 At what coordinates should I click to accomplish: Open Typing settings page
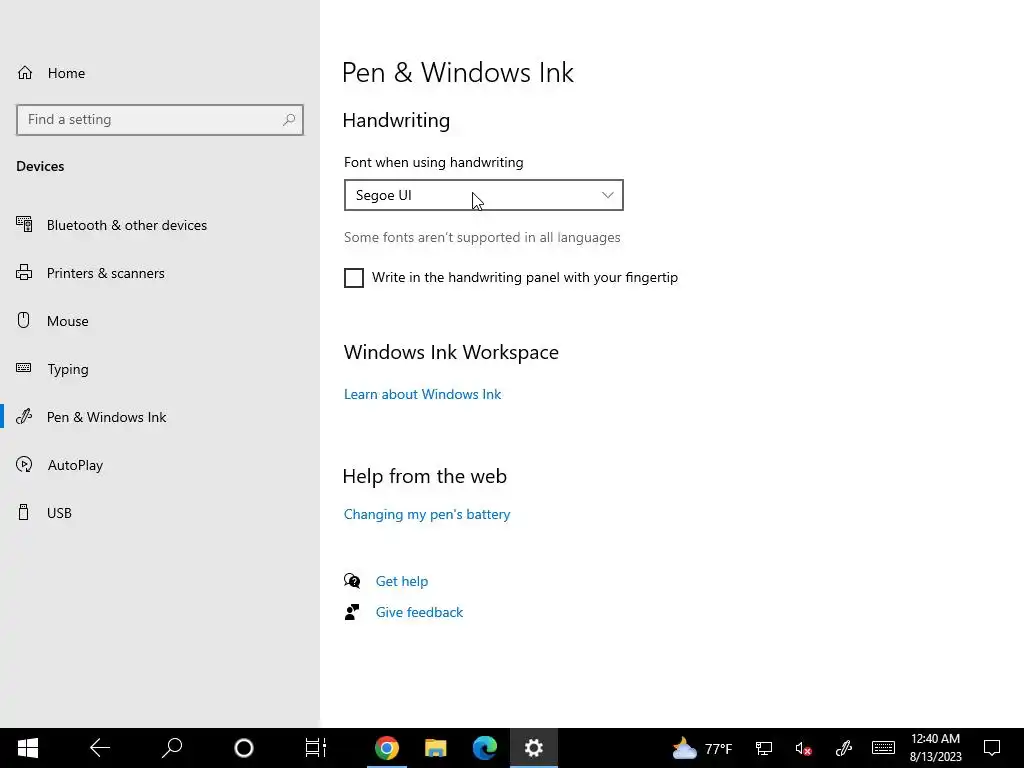tap(68, 369)
